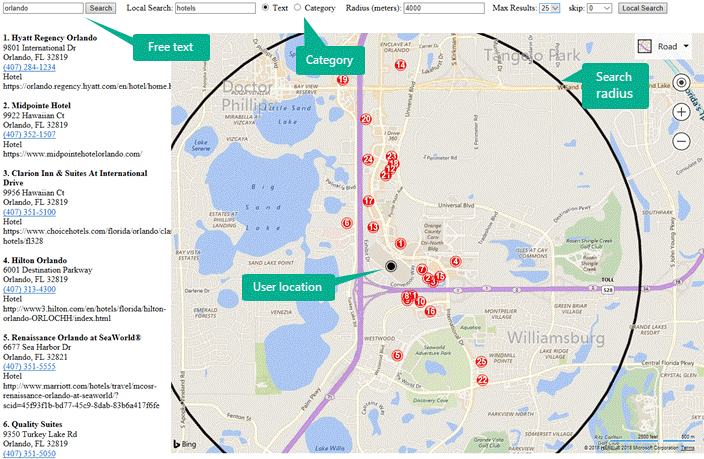Click map pushpin number 13

[x=373, y=227]
